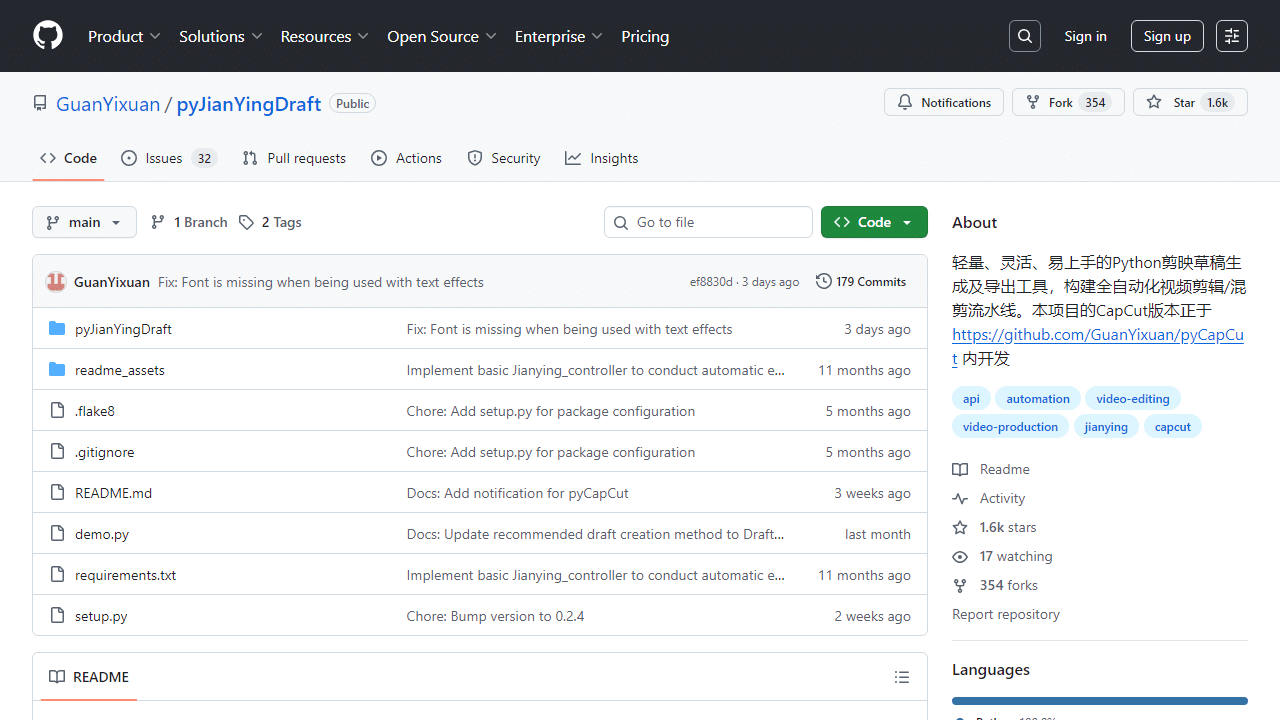
Task: Click the Sign up button
Action: [1167, 36]
